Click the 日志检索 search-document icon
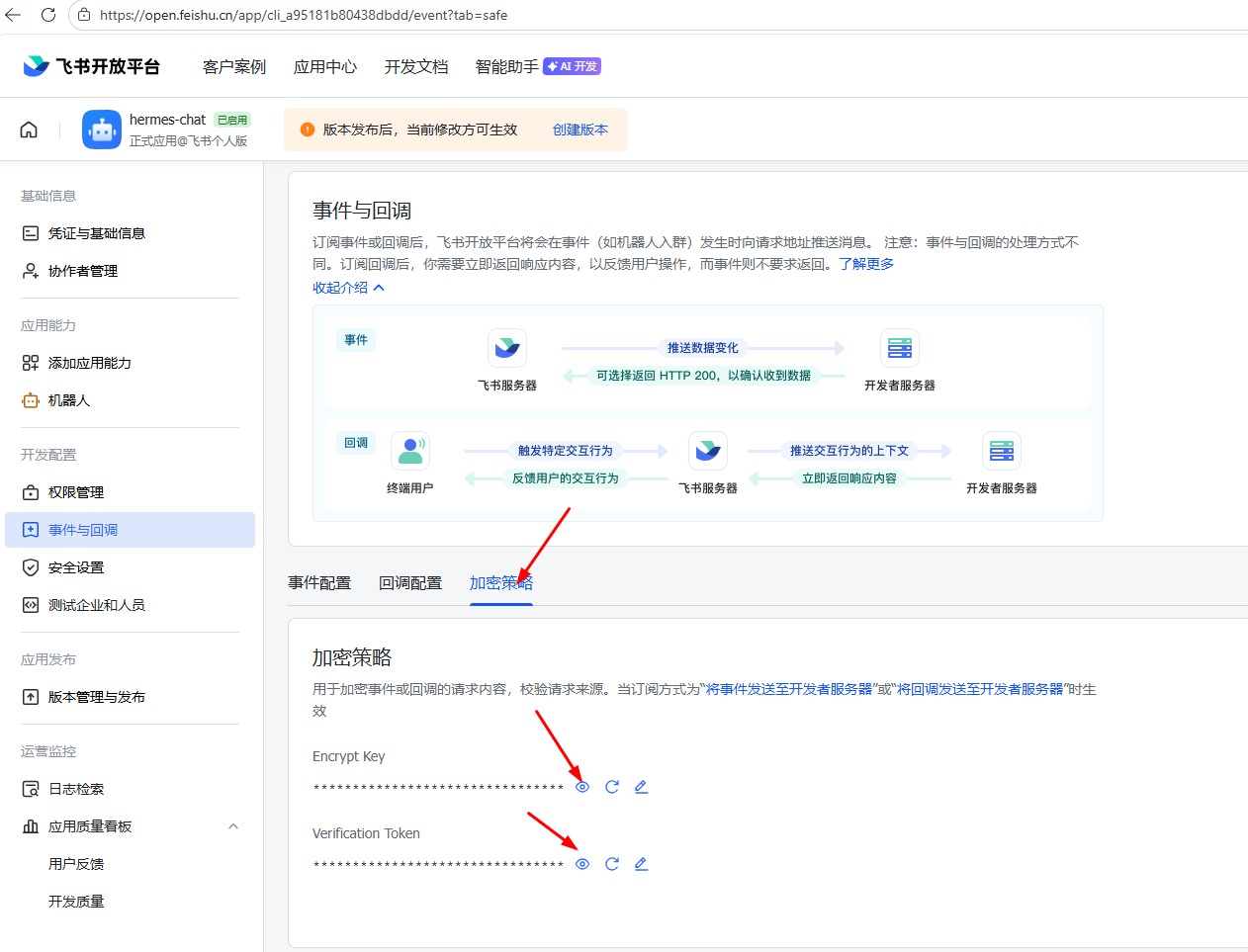1248x952 pixels. tap(31, 789)
